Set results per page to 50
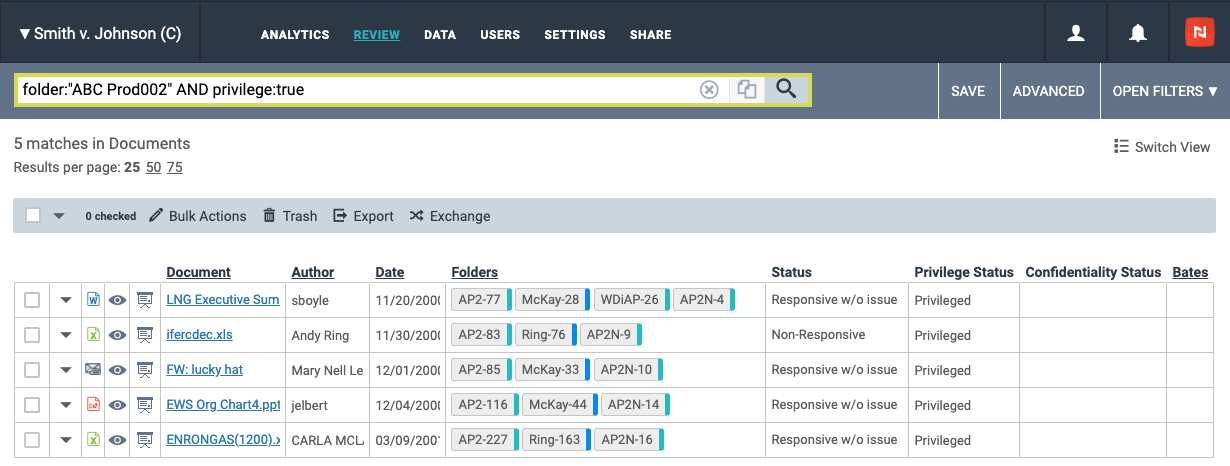This screenshot has height=466, width=1230. pyautogui.click(x=154, y=167)
